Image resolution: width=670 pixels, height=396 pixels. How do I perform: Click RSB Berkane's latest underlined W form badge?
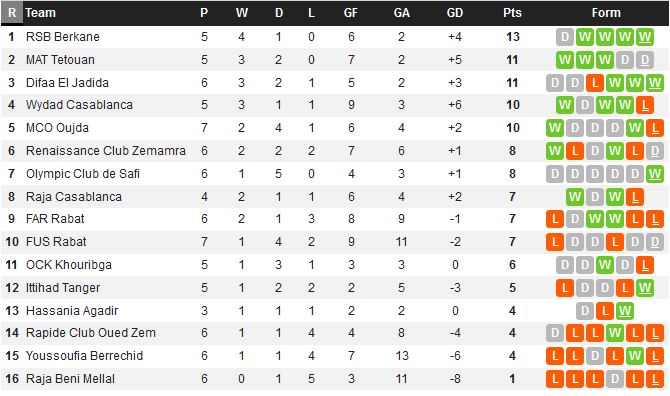[x=645, y=37]
